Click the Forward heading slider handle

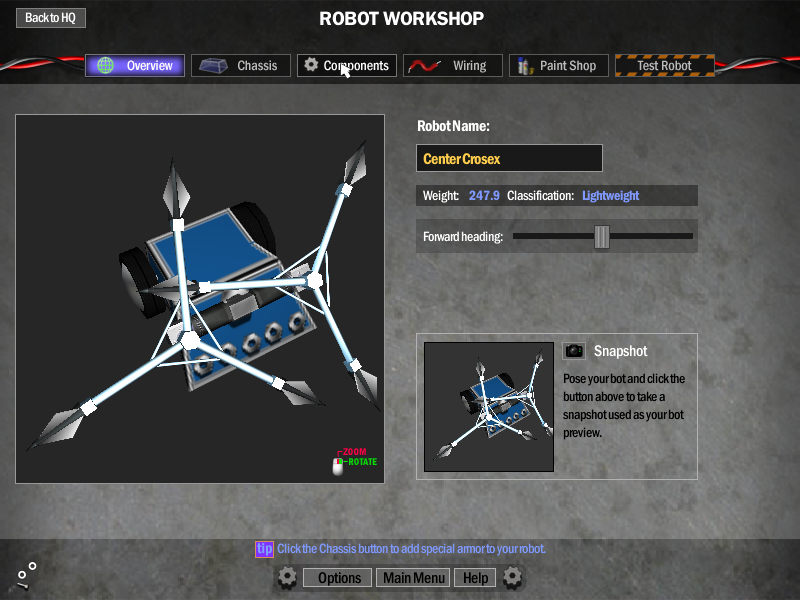tap(602, 237)
